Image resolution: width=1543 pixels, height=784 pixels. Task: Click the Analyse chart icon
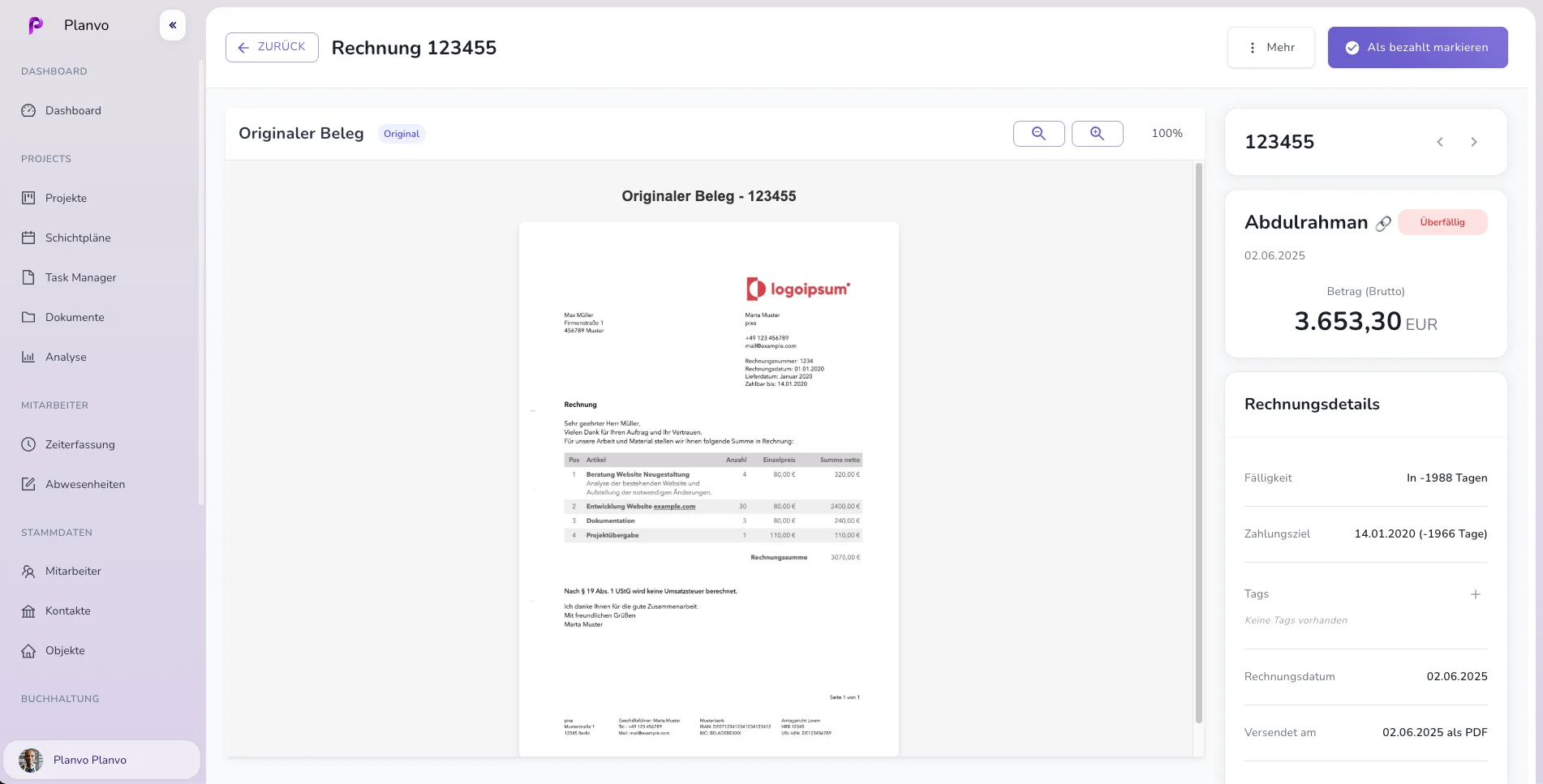[x=28, y=357]
